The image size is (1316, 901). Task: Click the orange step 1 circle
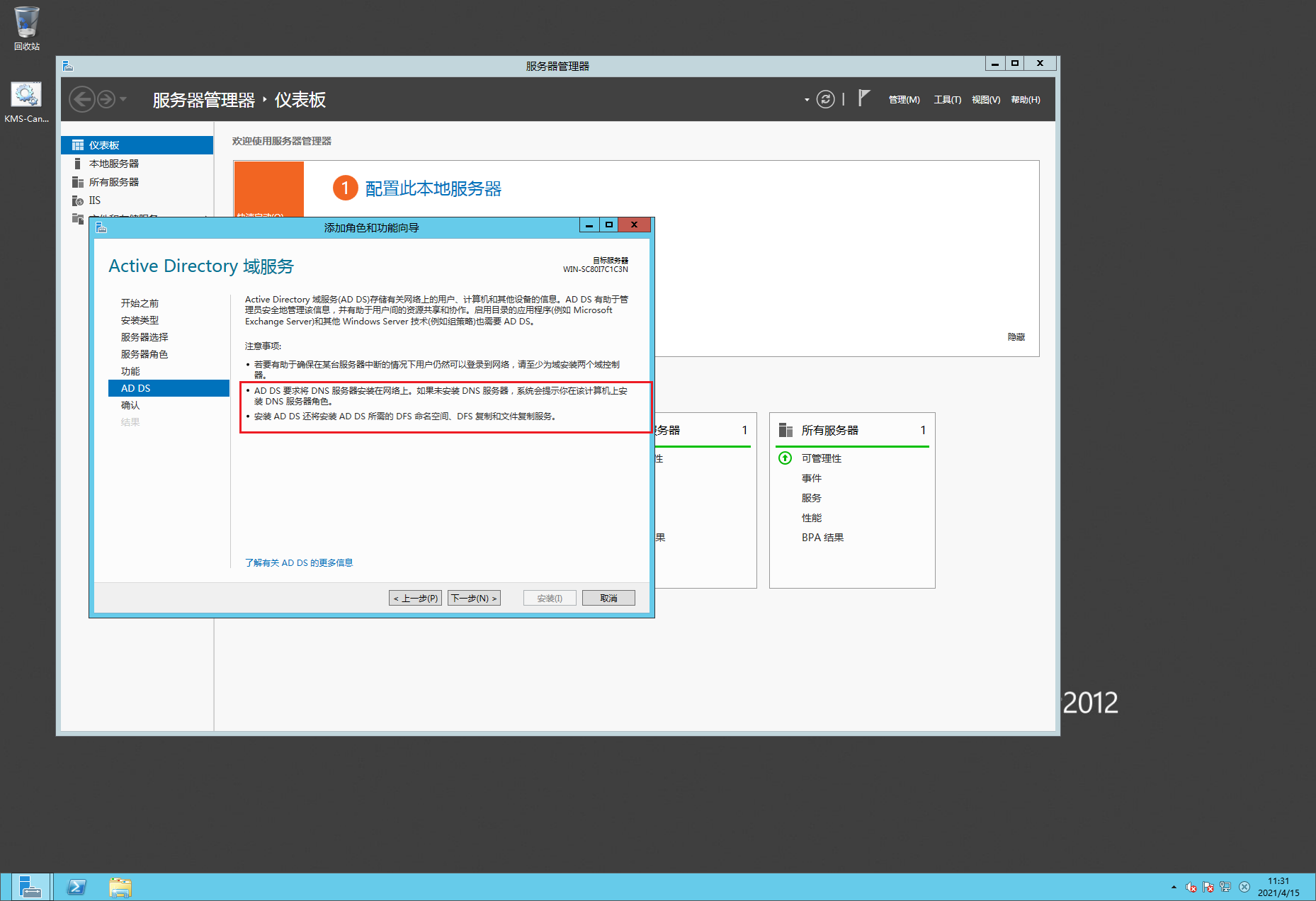tap(345, 188)
